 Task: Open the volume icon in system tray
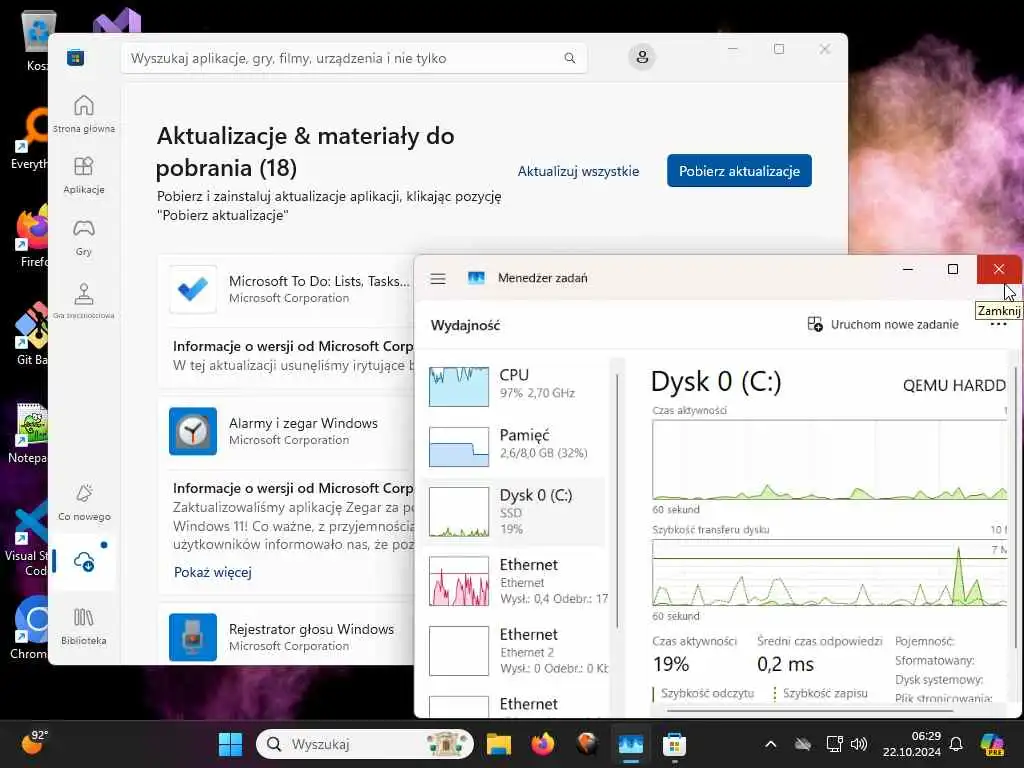click(x=859, y=744)
